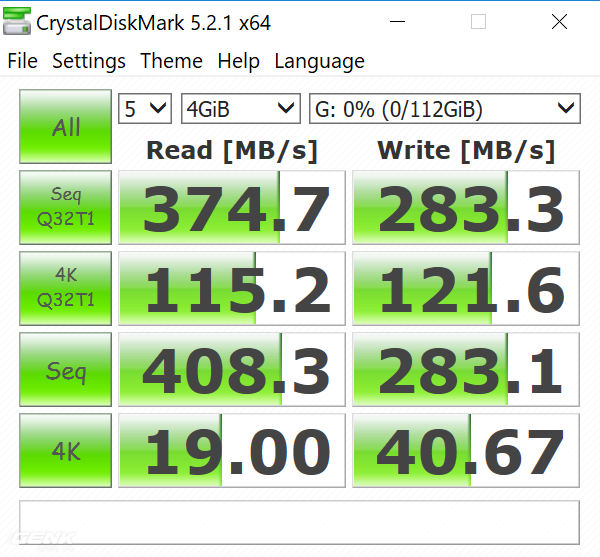Image resolution: width=600 pixels, height=557 pixels.
Task: Select the Seq Q32T1 write value 283.3
Action: [x=466, y=207]
